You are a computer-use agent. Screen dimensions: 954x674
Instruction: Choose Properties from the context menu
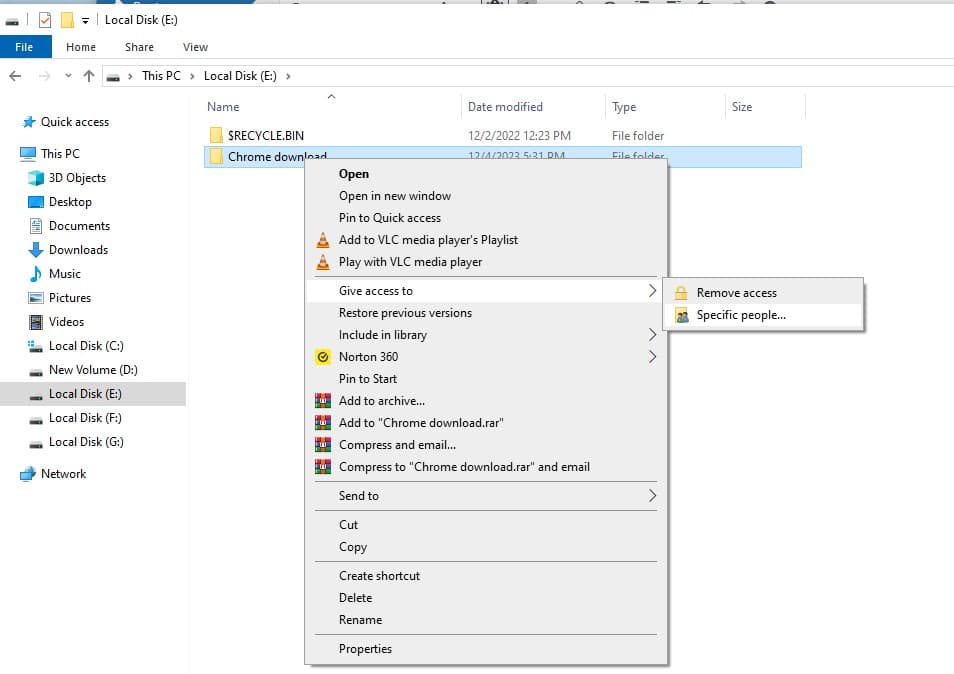click(365, 649)
